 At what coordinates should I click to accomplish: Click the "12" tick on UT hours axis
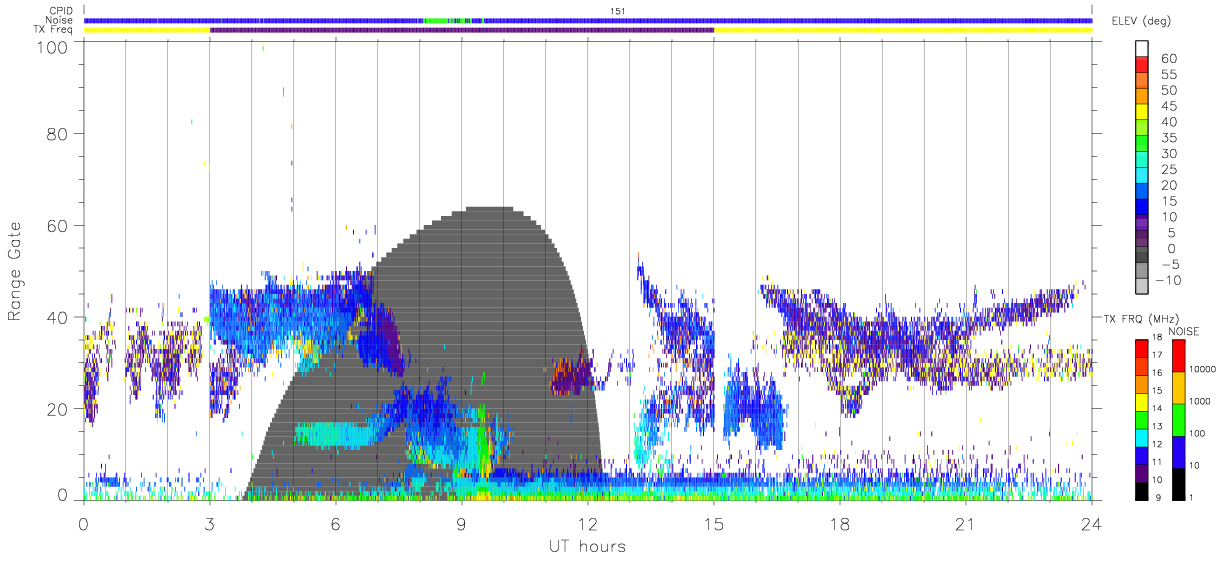587,523
